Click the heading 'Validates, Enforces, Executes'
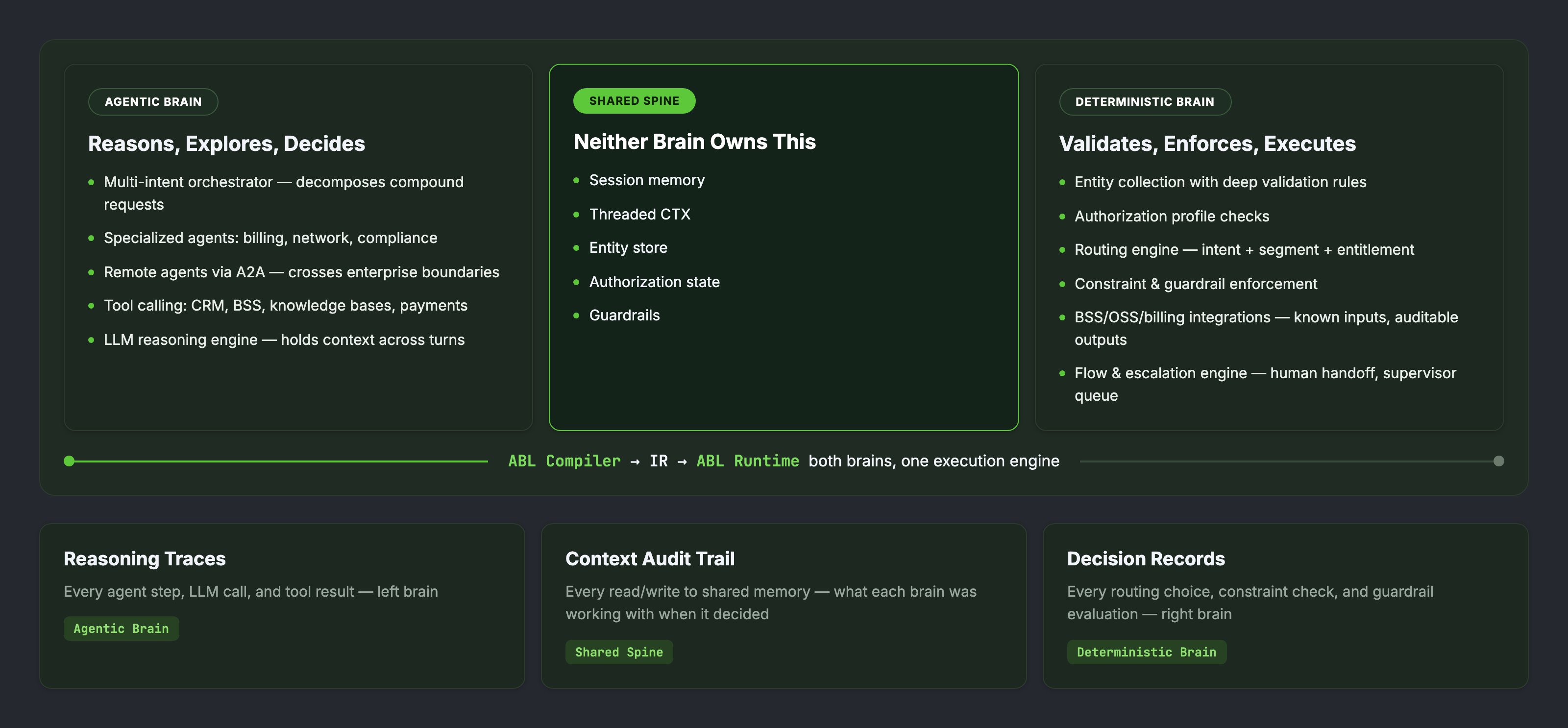 1207,144
